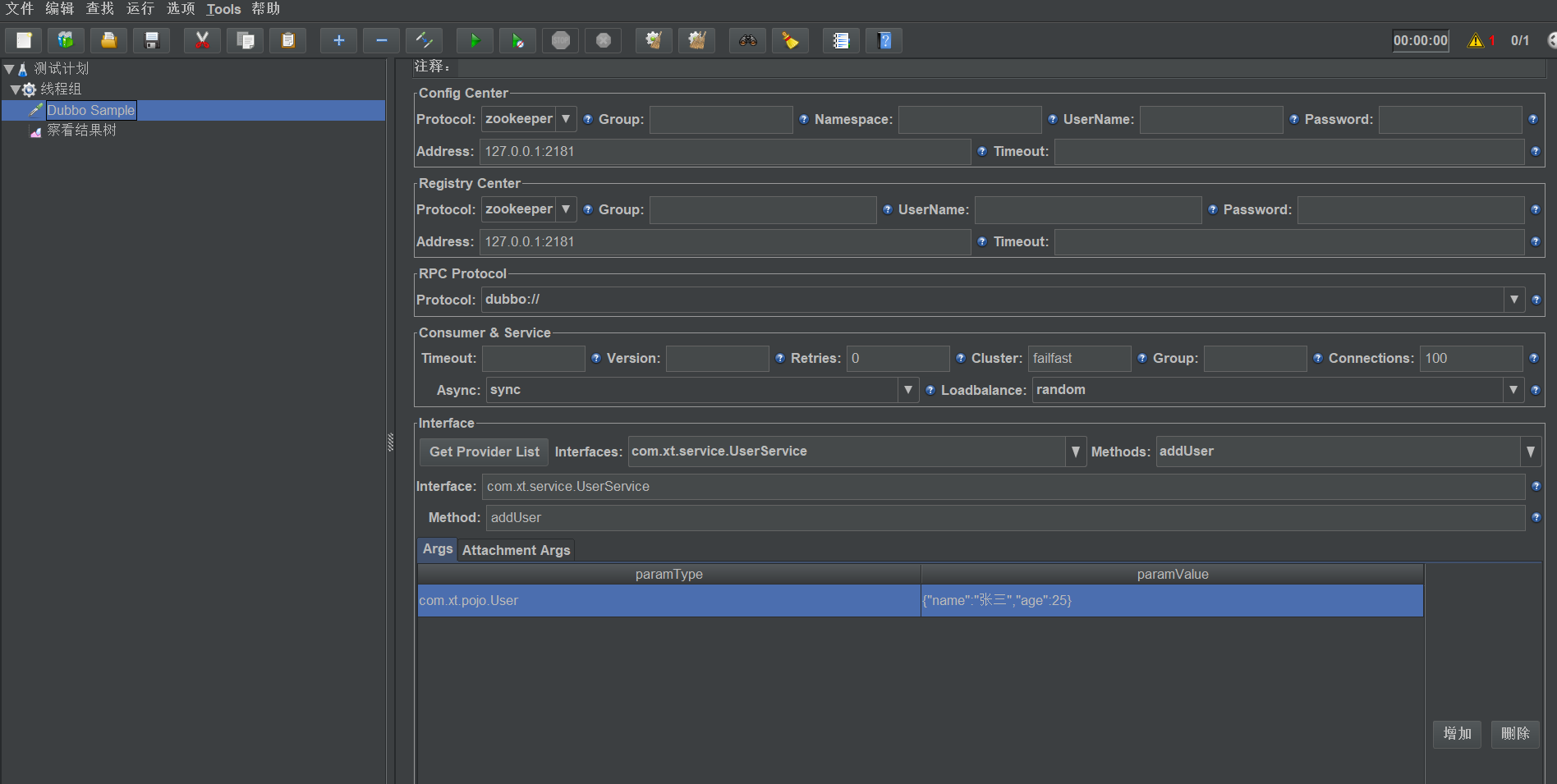Paste element with clipboard icon
1557x784 pixels.
[287, 40]
